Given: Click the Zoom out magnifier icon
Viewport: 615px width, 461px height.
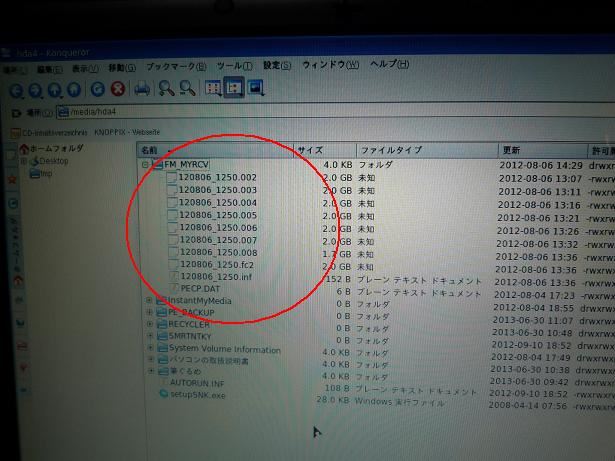Looking at the screenshot, I should 188,88.
